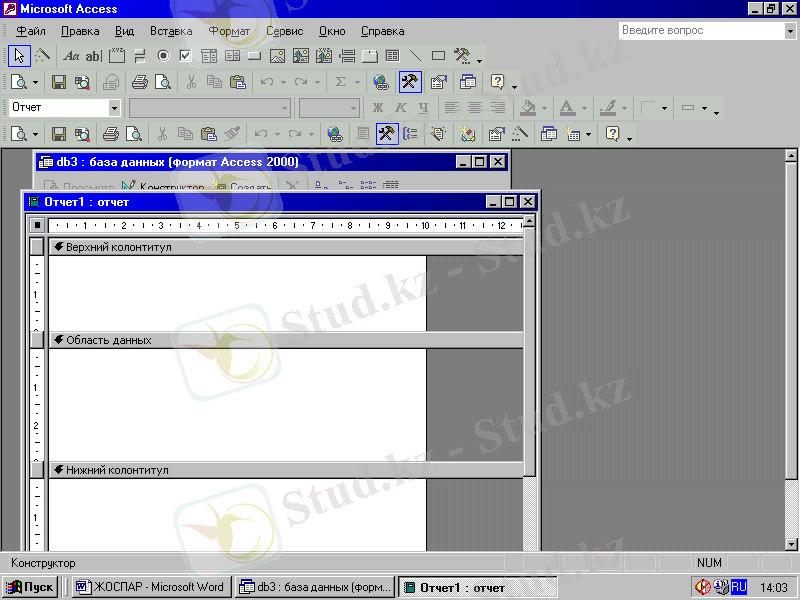The width and height of the screenshot is (800, 600).
Task: Open the New Object dropdown arrow
Action: point(588,133)
